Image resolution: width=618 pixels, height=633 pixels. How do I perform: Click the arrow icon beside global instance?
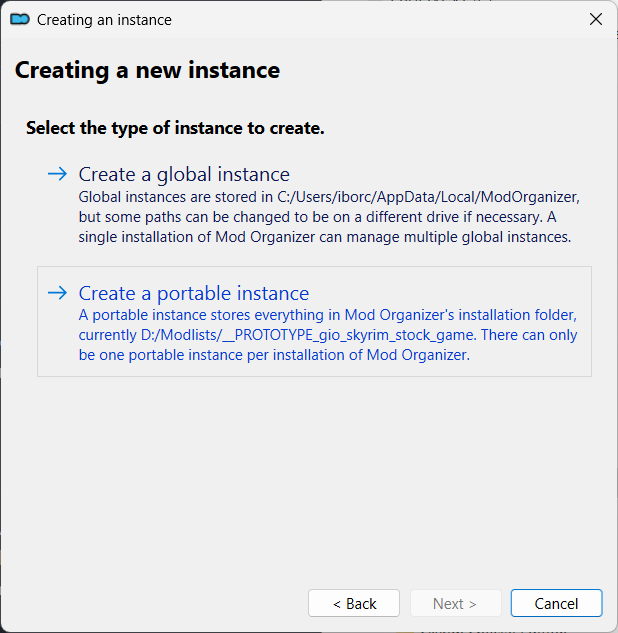pyautogui.click(x=57, y=174)
